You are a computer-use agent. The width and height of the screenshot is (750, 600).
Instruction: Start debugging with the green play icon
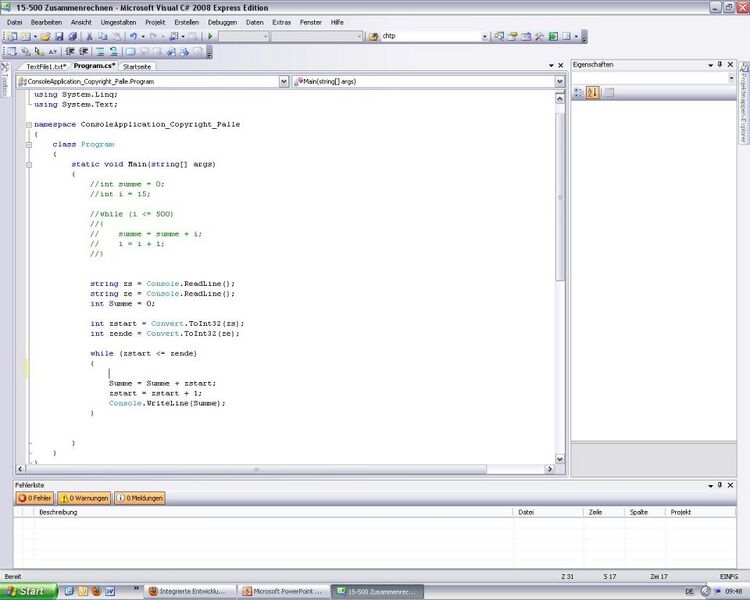(x=210, y=36)
